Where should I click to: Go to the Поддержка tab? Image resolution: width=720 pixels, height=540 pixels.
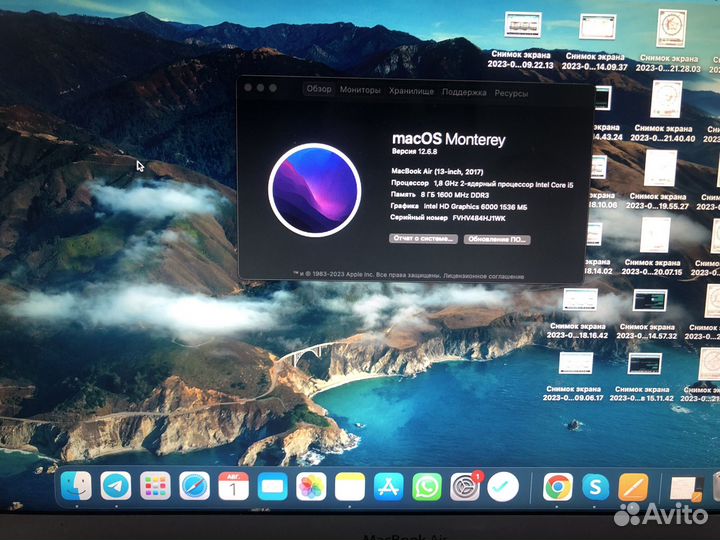(x=464, y=92)
